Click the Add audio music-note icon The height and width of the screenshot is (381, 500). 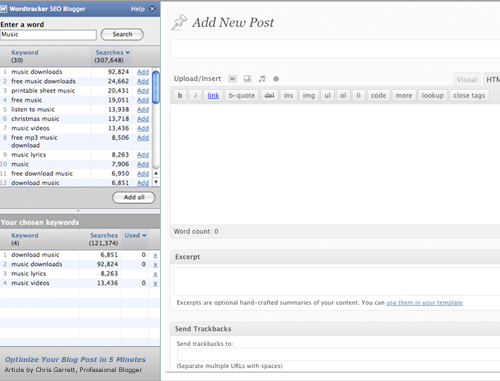point(262,79)
